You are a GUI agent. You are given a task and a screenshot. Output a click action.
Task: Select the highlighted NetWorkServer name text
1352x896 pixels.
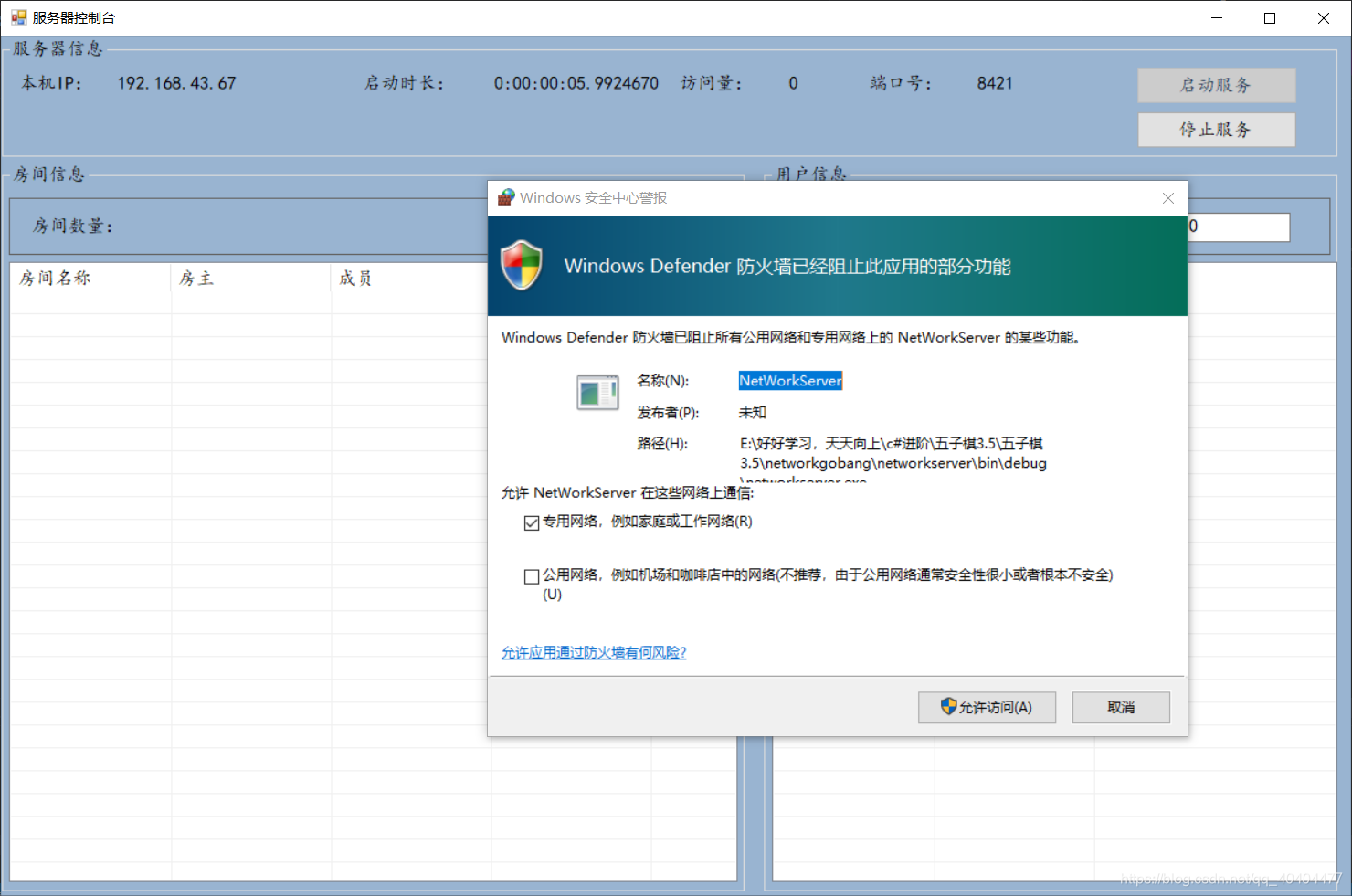point(790,381)
